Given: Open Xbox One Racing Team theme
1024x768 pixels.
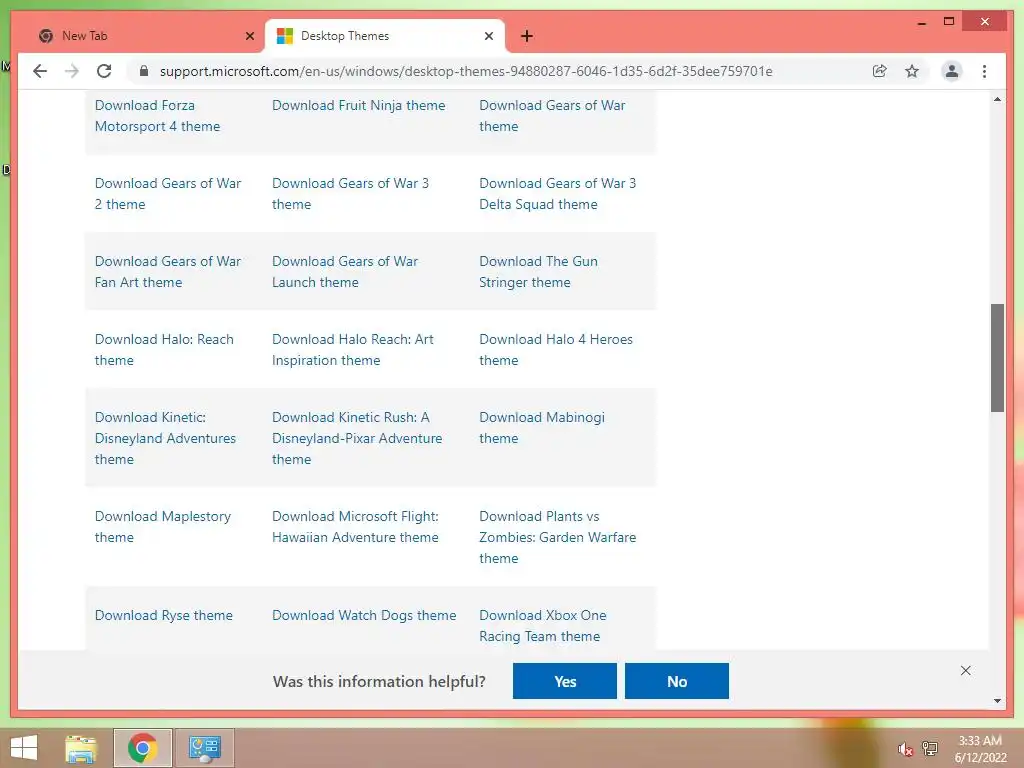Looking at the screenshot, I should [543, 626].
